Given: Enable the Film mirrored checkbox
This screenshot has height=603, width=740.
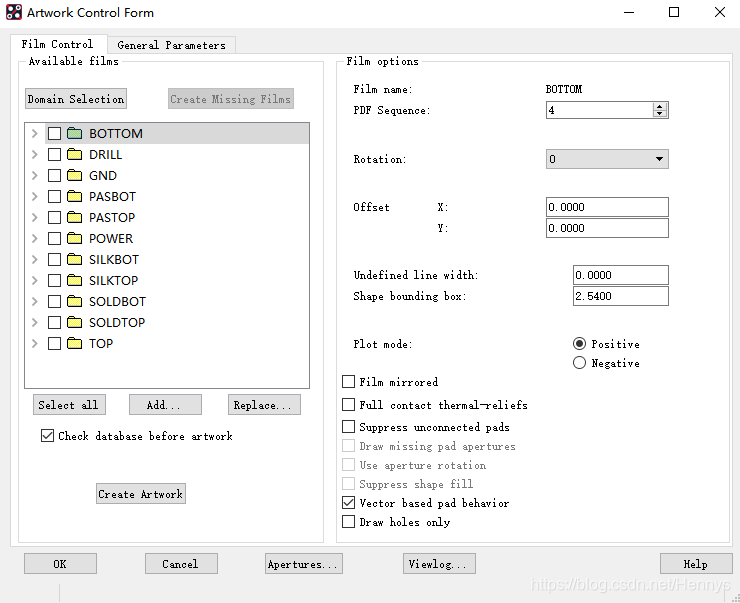Looking at the screenshot, I should point(349,382).
